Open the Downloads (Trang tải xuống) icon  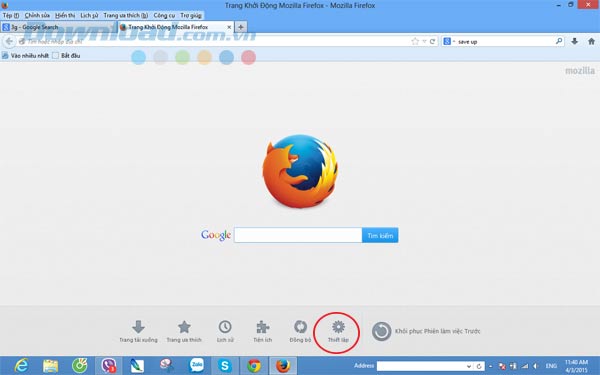tap(138, 327)
